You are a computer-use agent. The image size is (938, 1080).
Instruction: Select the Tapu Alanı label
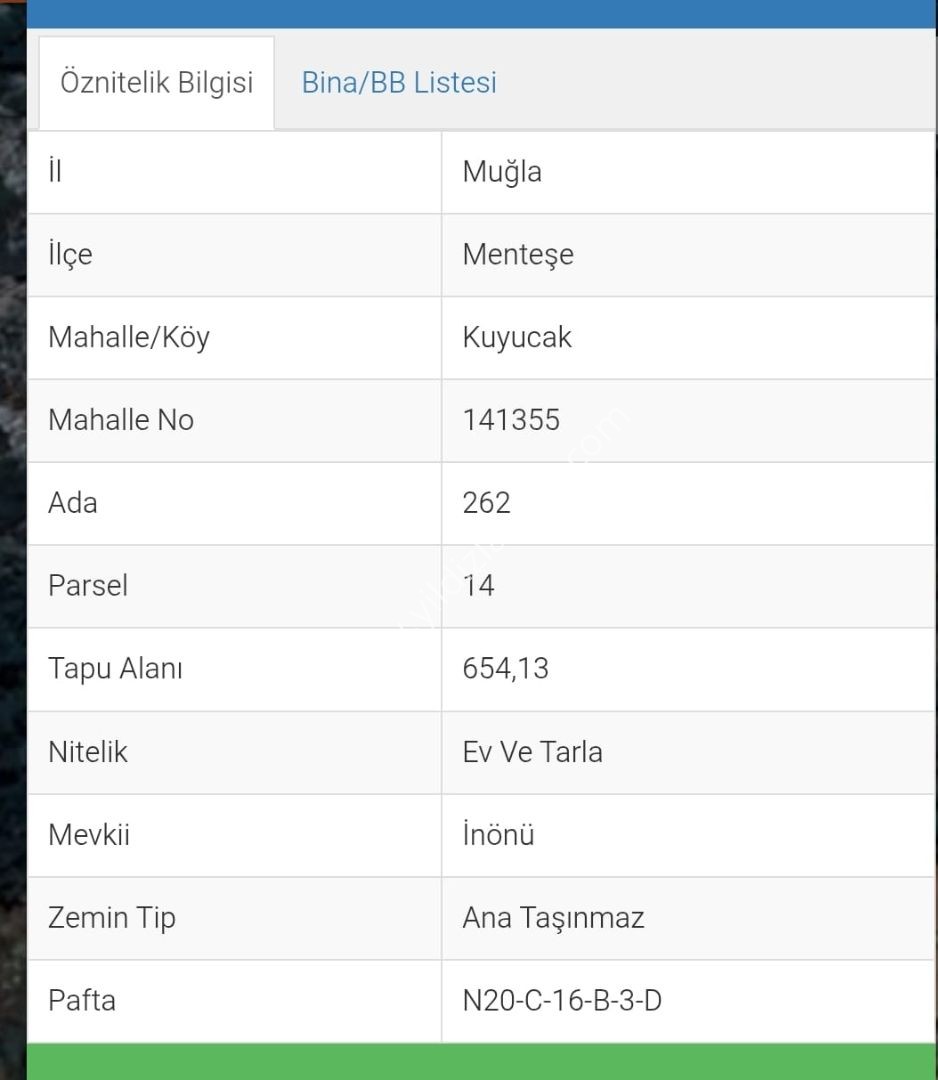pyautogui.click(x=115, y=669)
